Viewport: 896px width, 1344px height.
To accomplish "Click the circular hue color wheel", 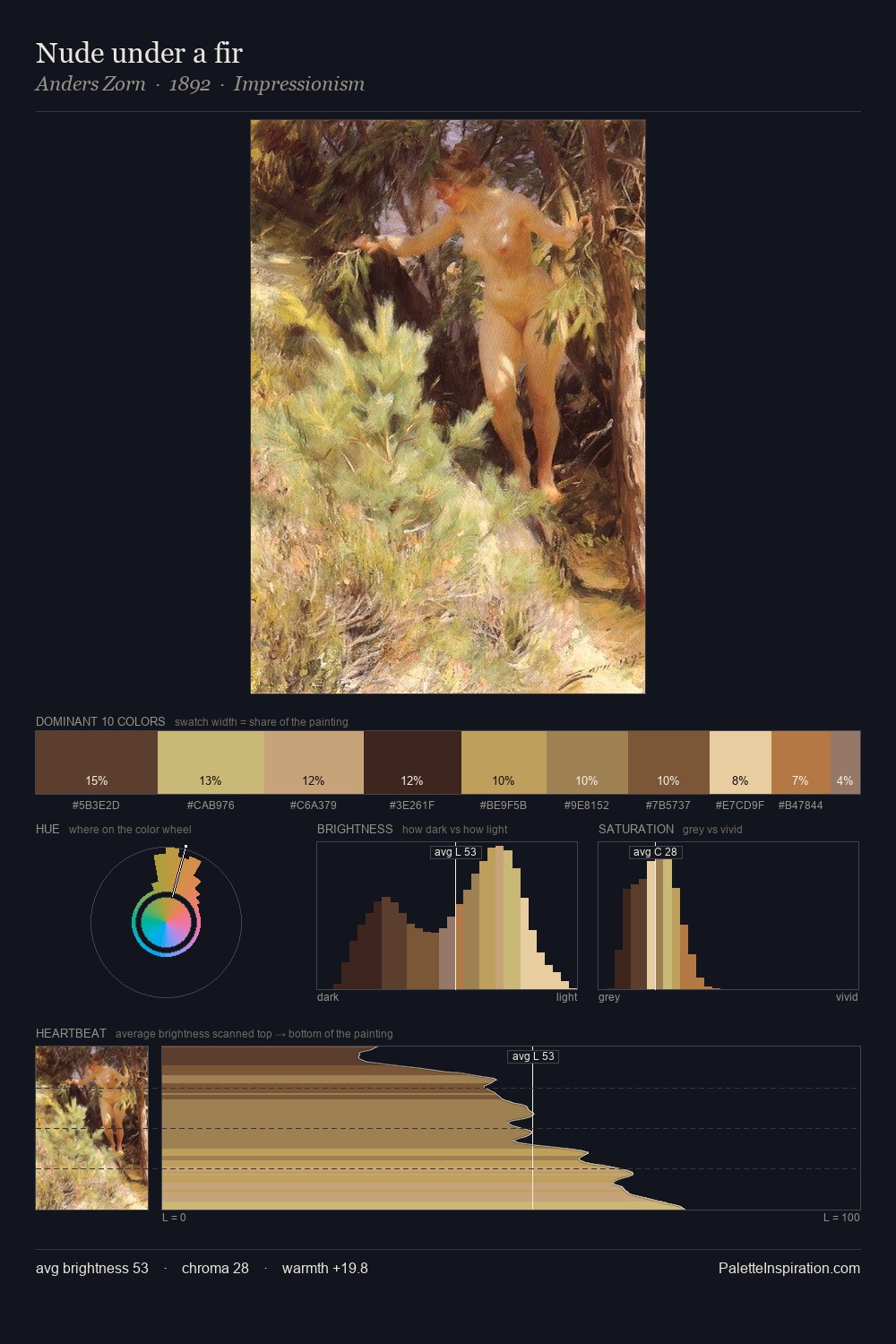I will 166,922.
